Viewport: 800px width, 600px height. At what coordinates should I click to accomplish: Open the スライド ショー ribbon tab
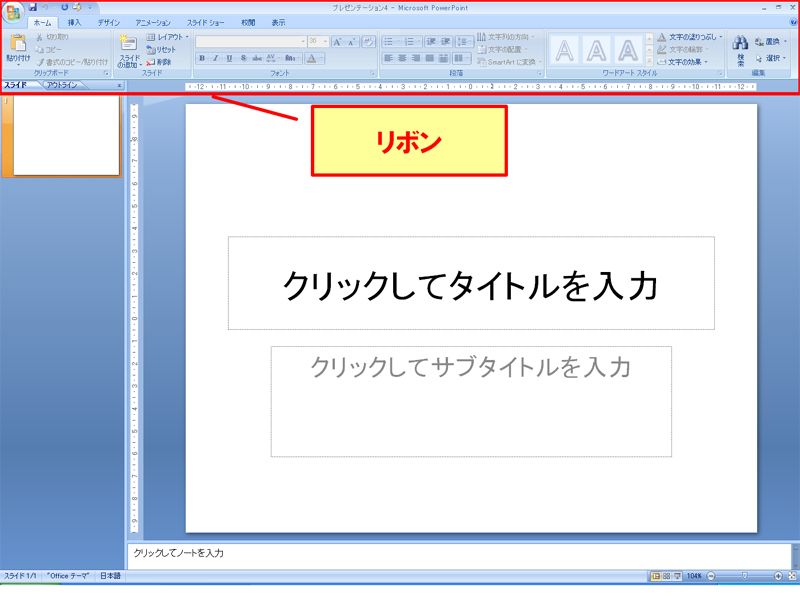pyautogui.click(x=206, y=22)
